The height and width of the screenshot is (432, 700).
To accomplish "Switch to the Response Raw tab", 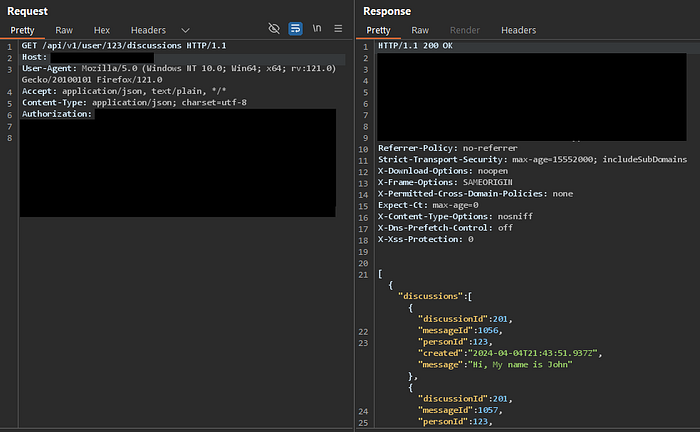I will 420,30.
